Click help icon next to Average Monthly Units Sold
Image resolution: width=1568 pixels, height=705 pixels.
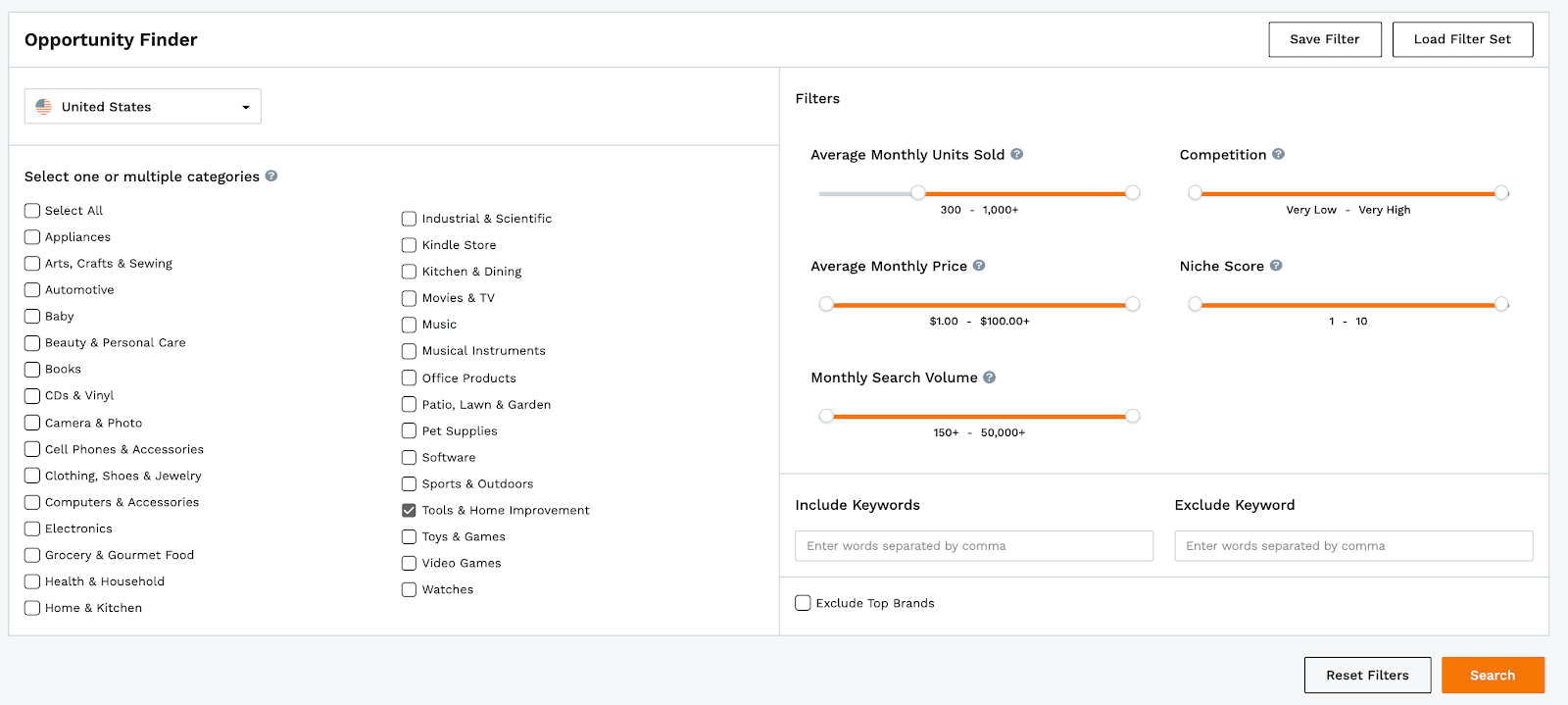pyautogui.click(x=1016, y=154)
